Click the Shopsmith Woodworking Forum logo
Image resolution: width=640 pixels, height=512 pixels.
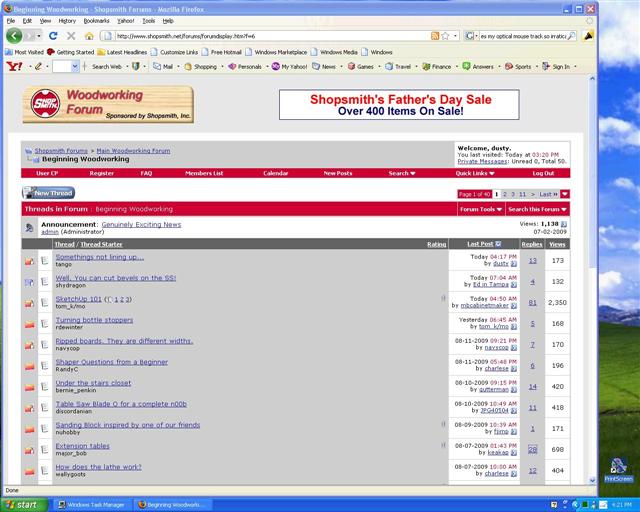(108, 105)
